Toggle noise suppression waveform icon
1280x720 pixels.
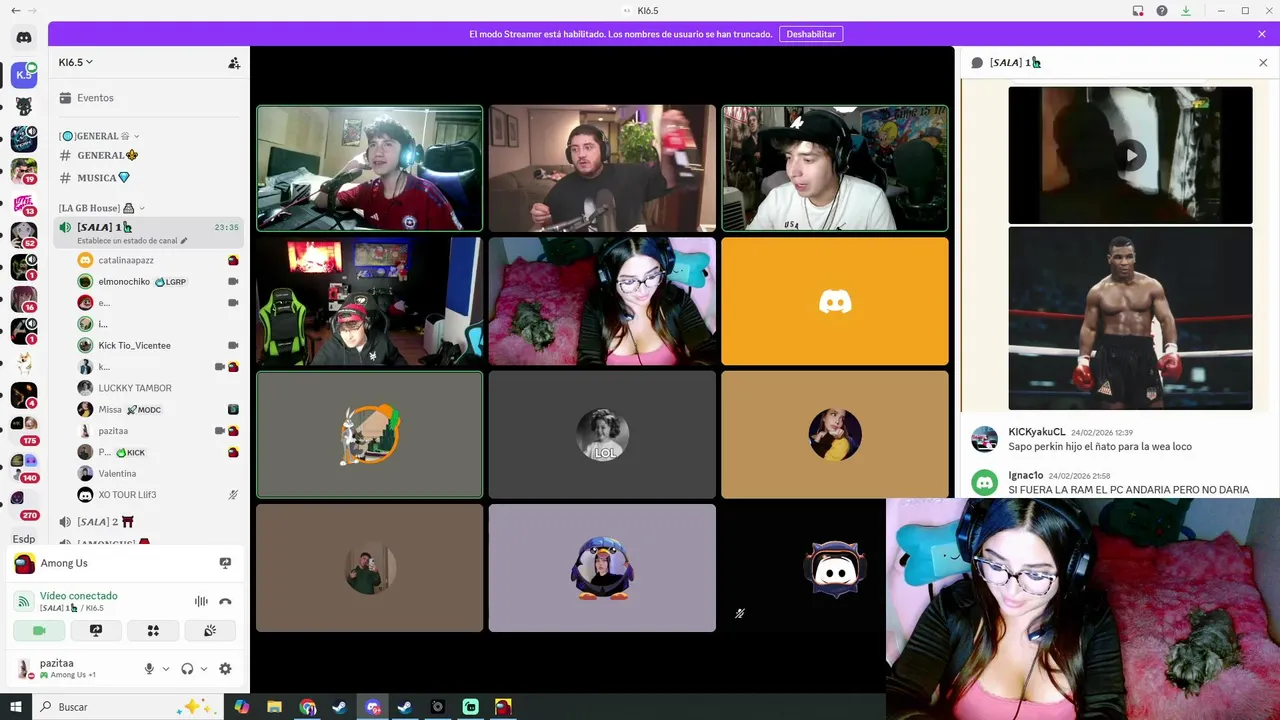(x=201, y=601)
